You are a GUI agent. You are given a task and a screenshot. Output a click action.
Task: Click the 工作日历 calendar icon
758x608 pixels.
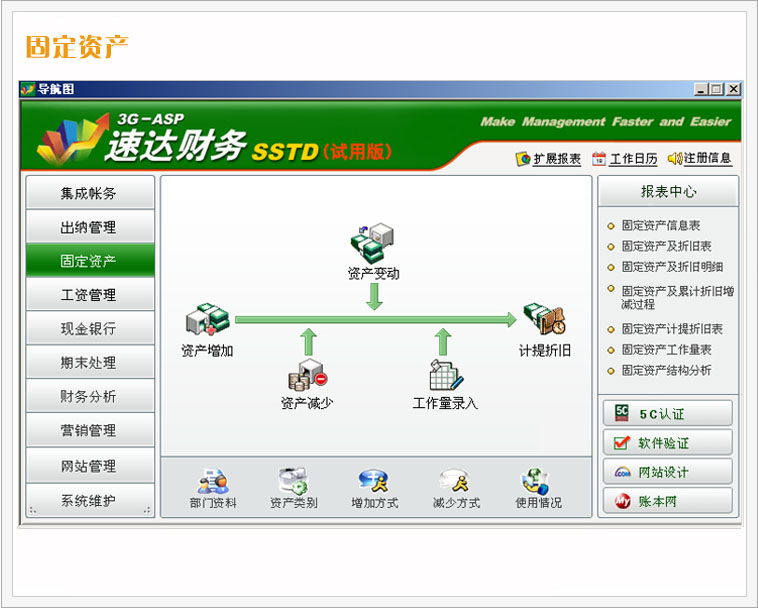pos(599,159)
